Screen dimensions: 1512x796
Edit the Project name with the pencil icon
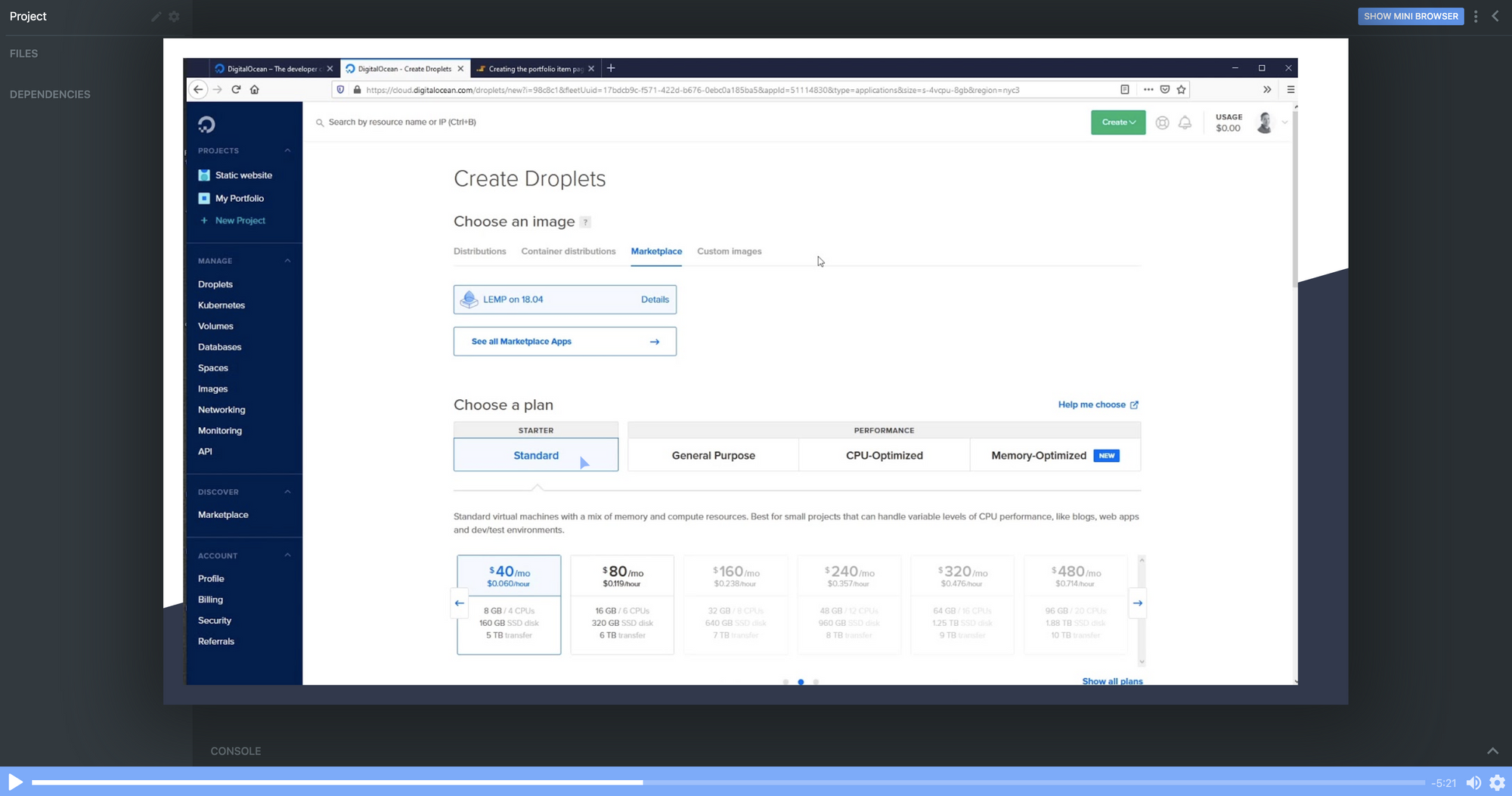pyautogui.click(x=156, y=17)
